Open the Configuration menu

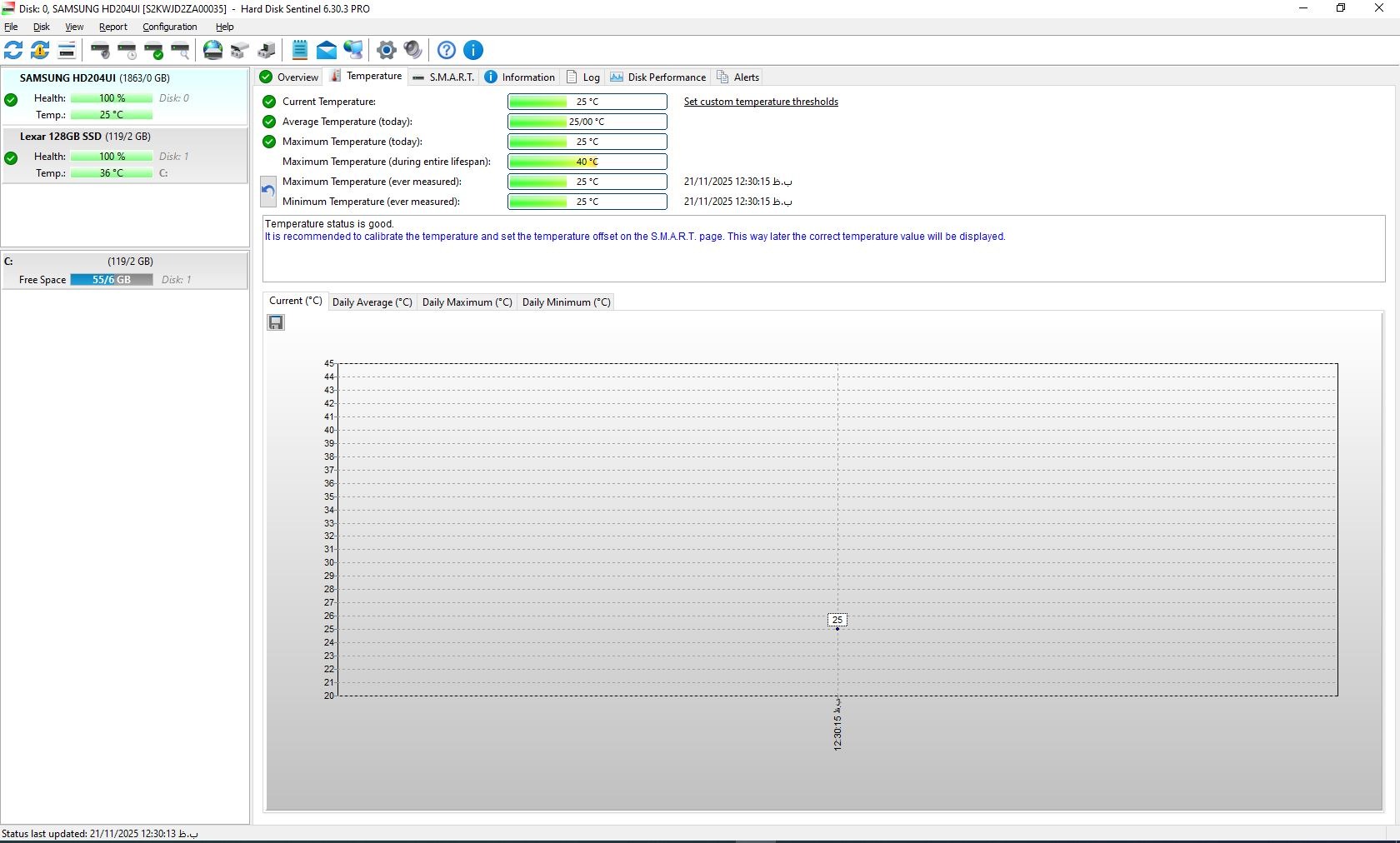169,27
